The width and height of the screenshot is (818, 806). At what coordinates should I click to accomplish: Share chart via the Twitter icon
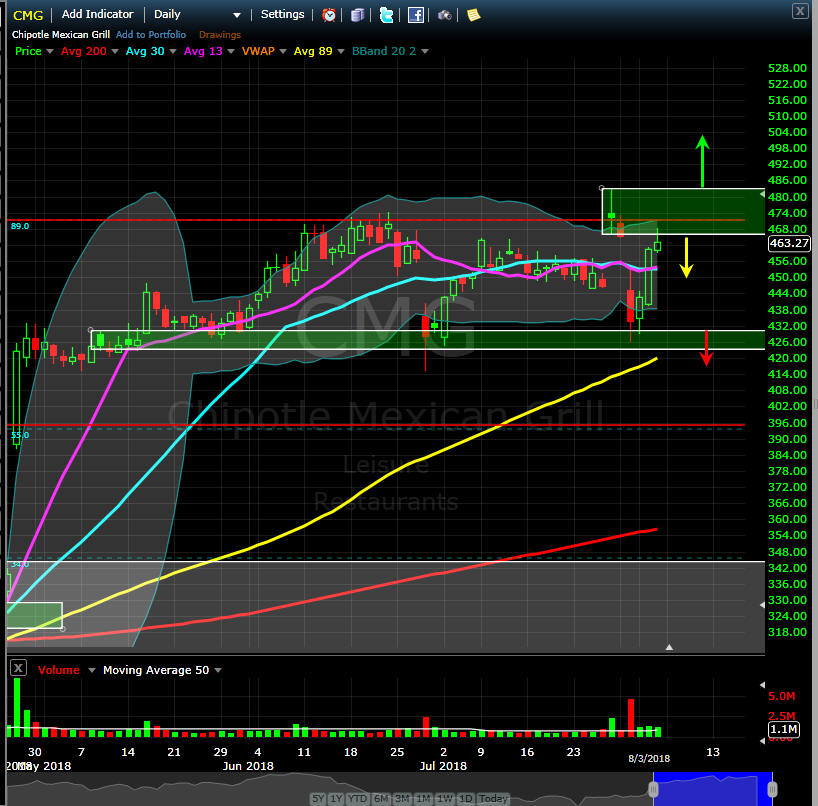coord(386,15)
